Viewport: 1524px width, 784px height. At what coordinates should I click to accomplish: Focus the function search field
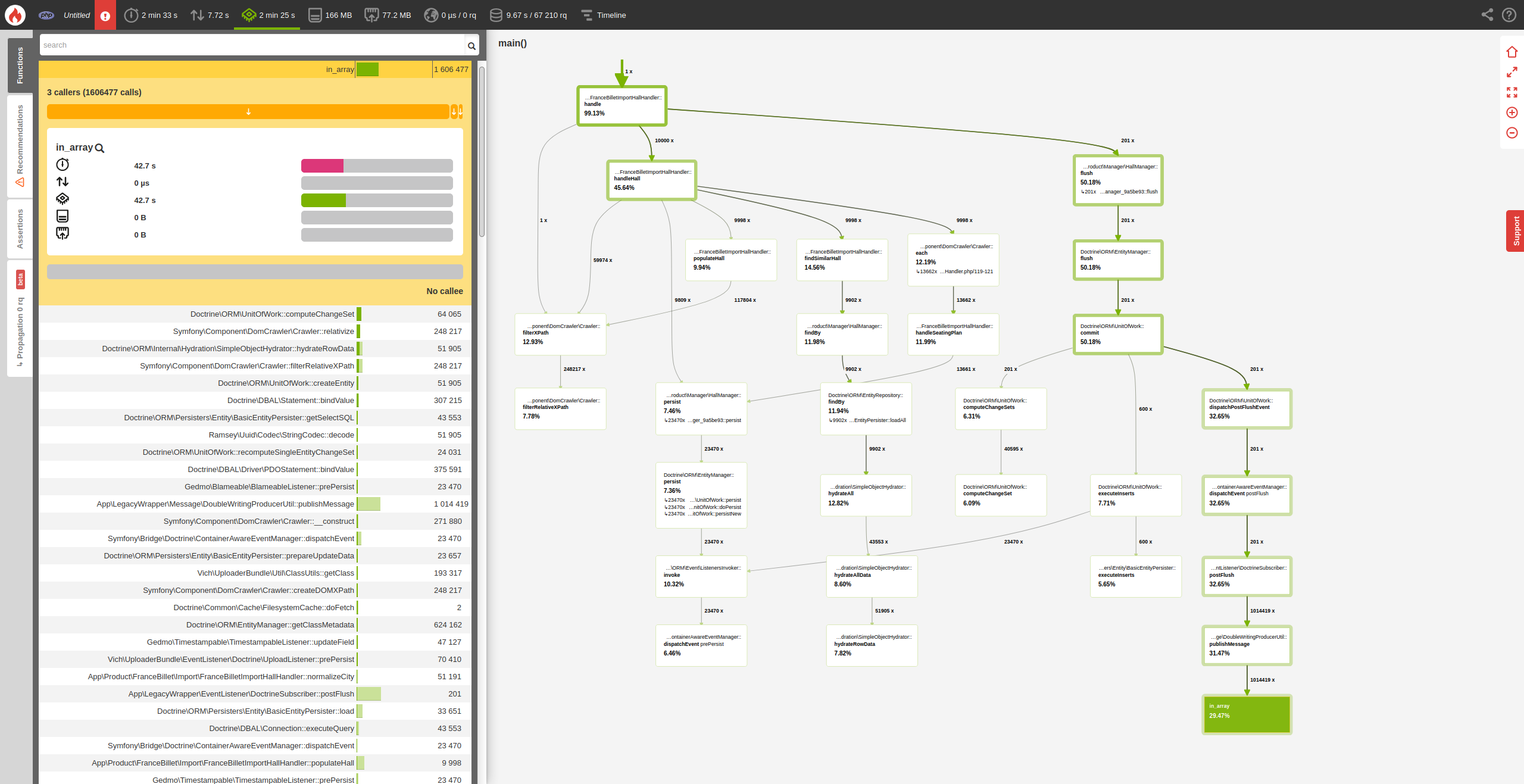pyautogui.click(x=252, y=45)
